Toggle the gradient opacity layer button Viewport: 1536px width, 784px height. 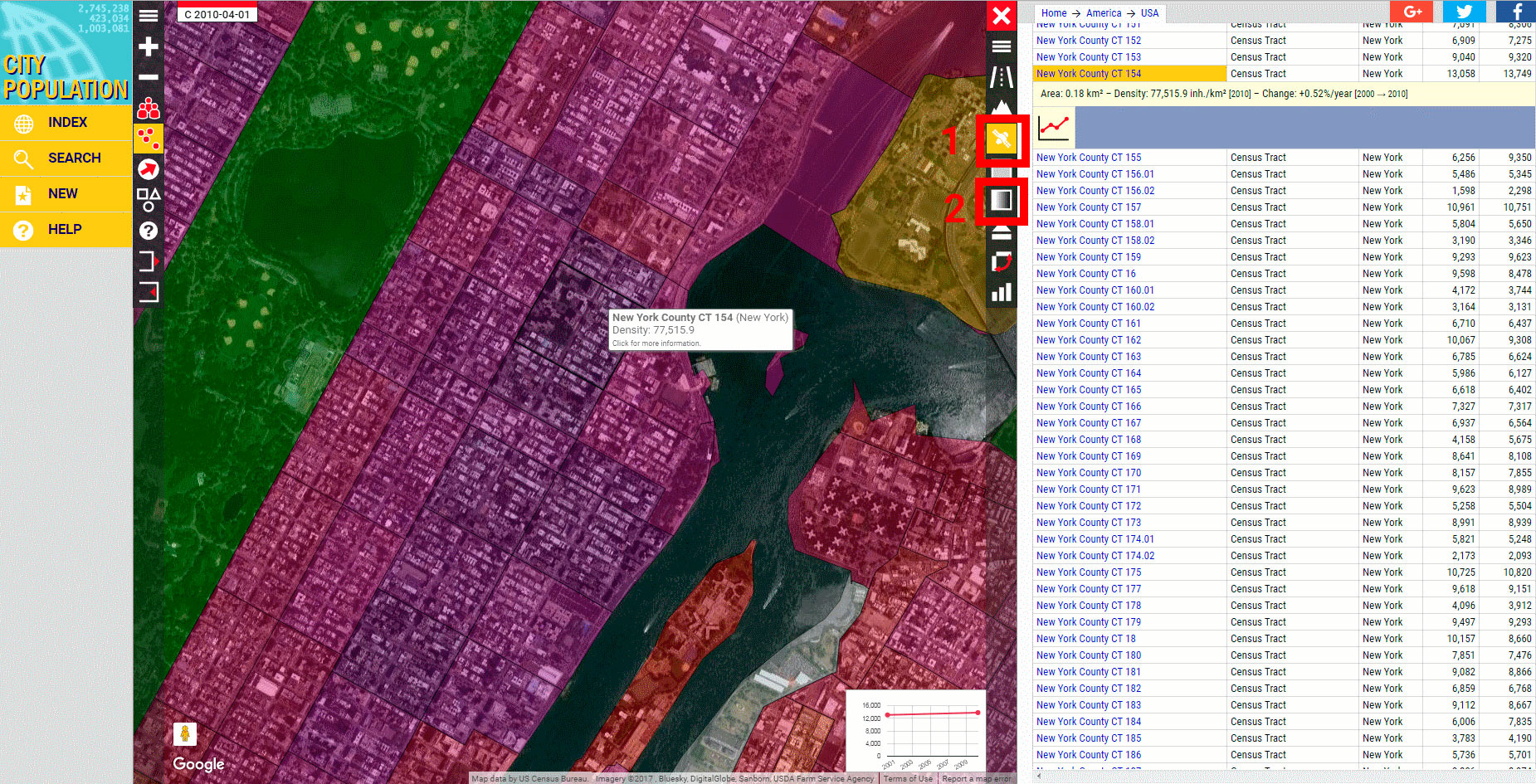(1002, 200)
